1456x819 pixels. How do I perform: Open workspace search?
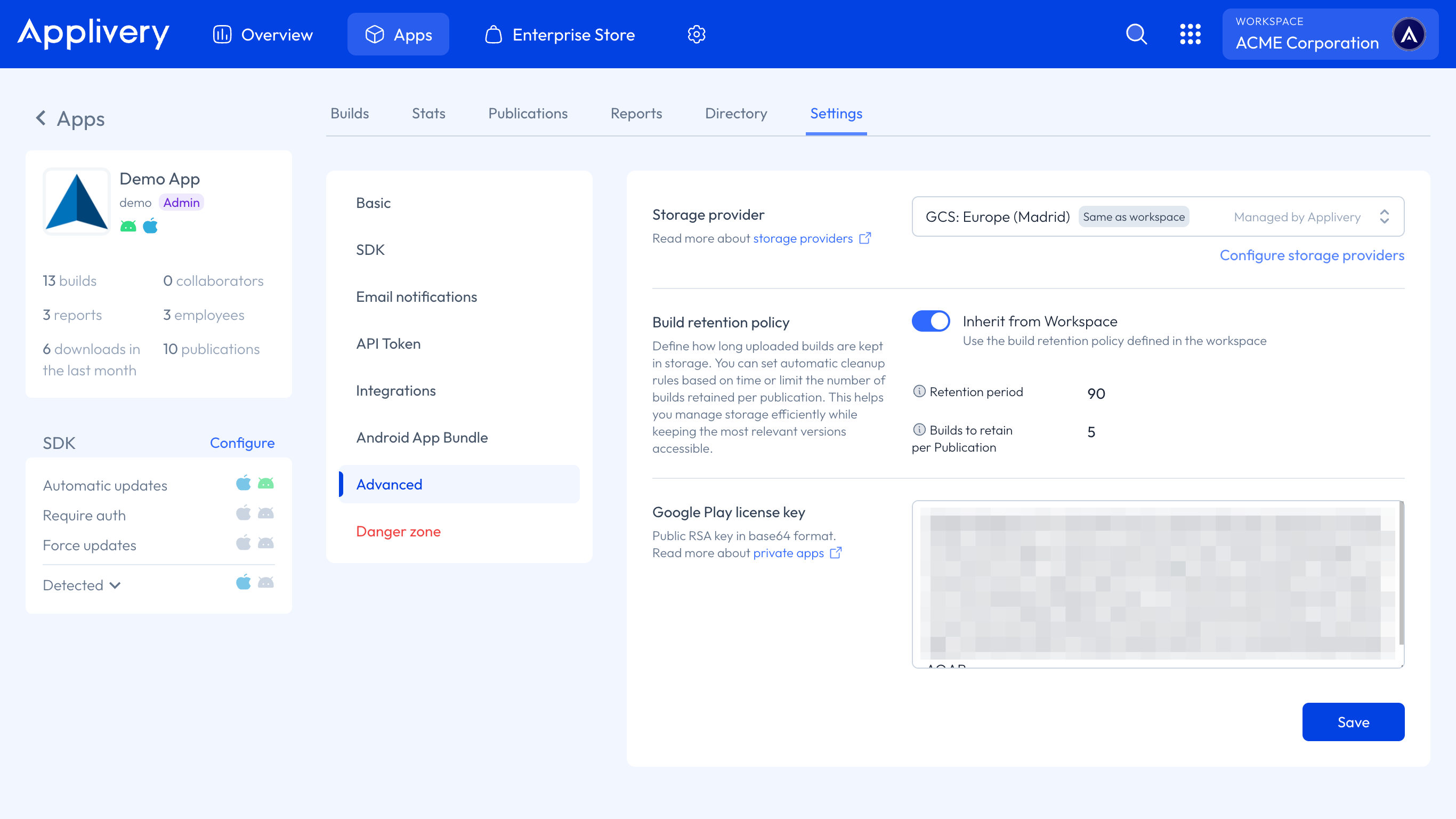1137,34
